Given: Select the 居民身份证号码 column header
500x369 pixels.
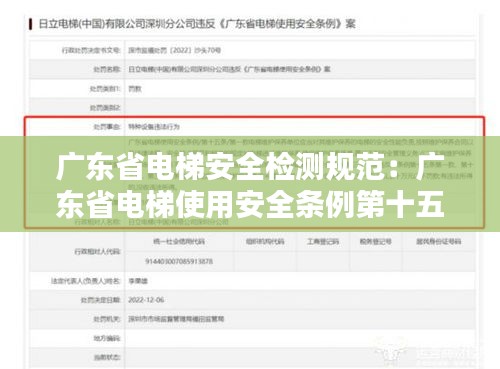Looking at the screenshot, I should coord(439,241).
